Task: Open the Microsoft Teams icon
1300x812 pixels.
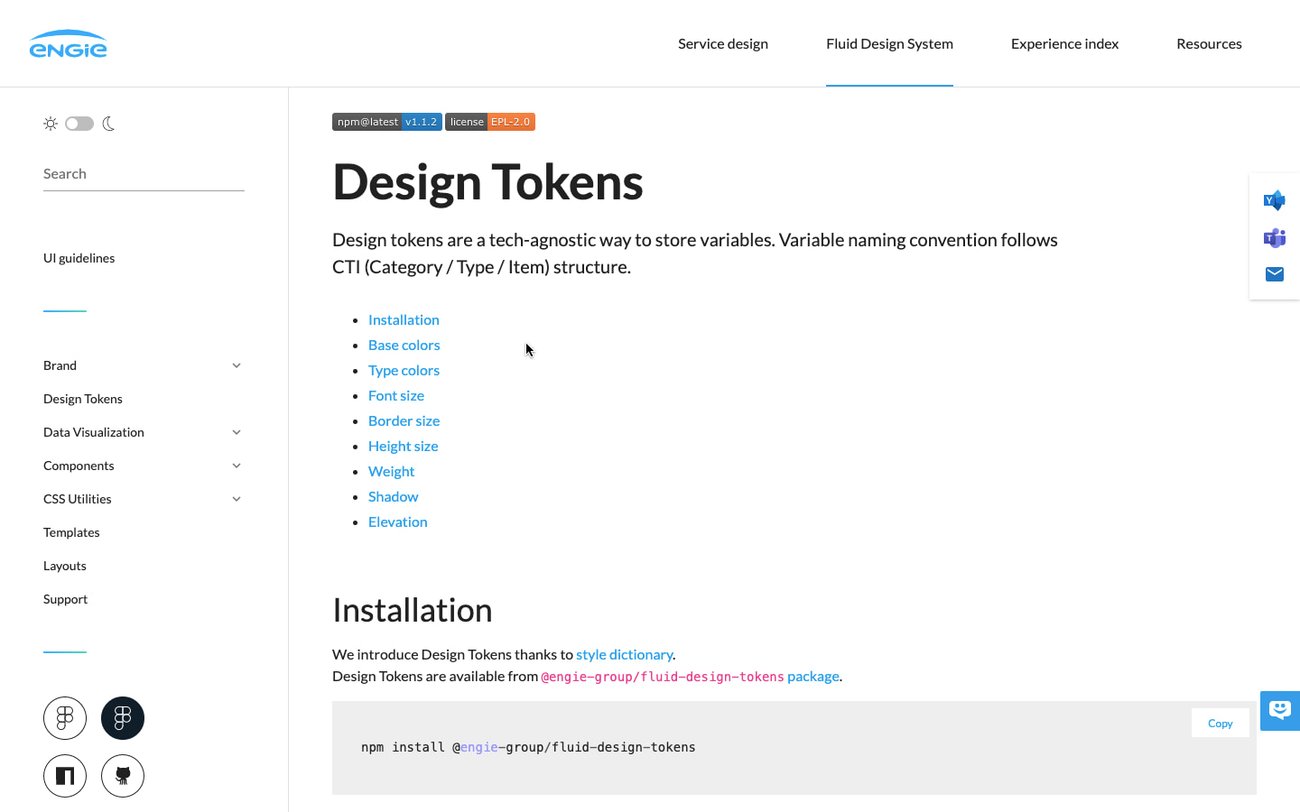Action: (1274, 237)
